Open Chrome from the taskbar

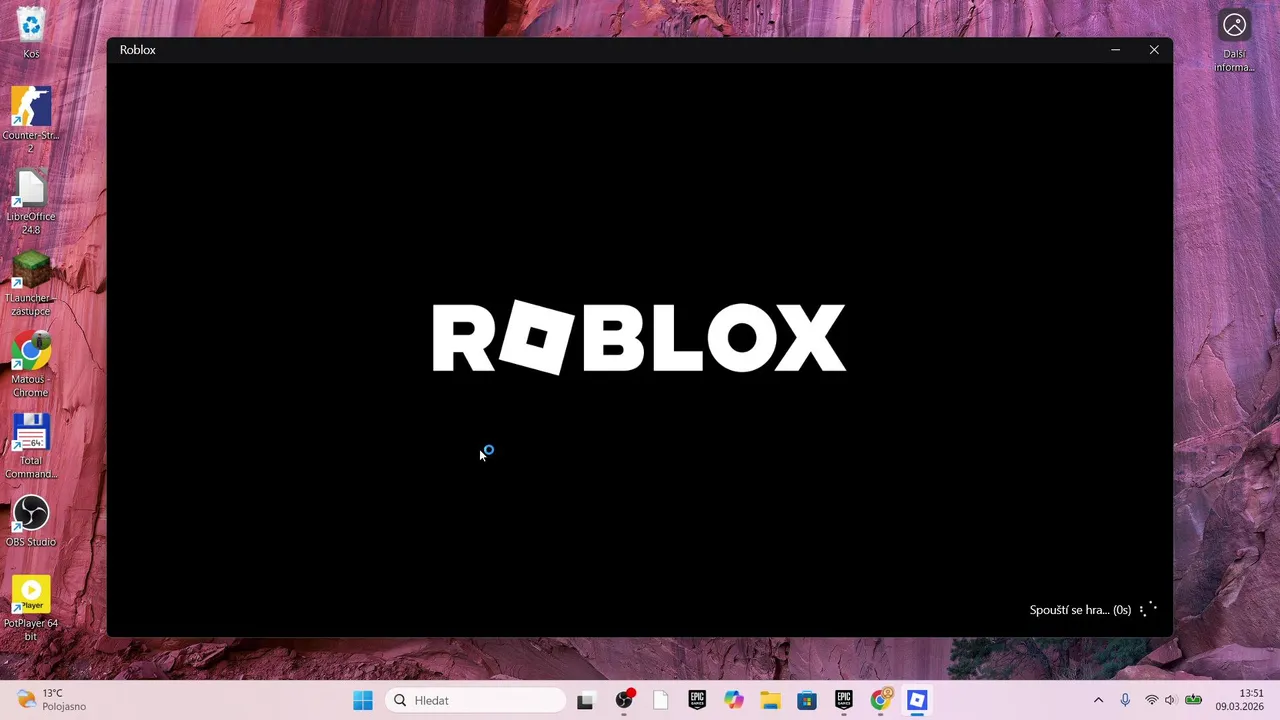coord(881,700)
